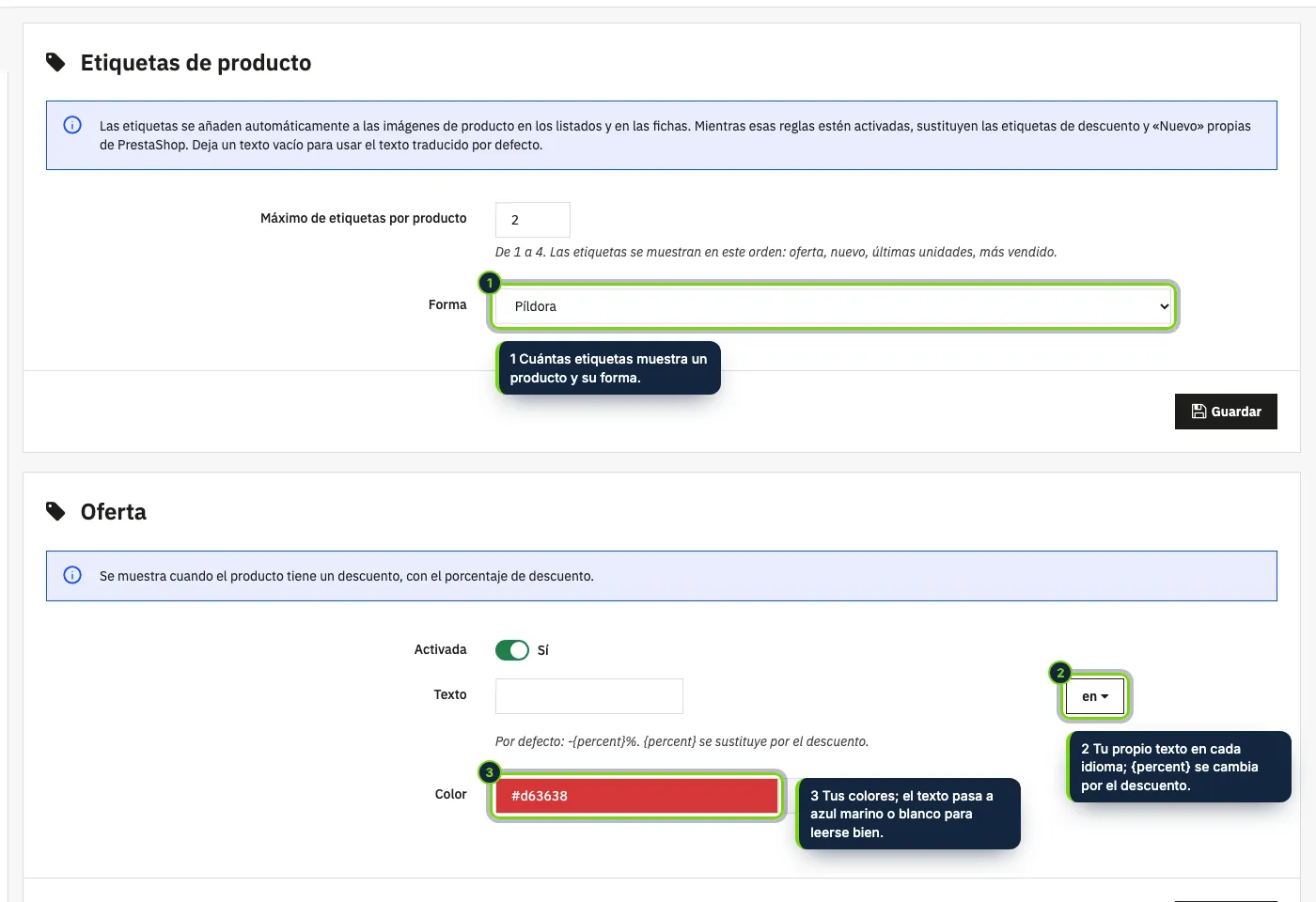
Task: Click the 'Sí' text beside the switch
Action: (x=543, y=650)
